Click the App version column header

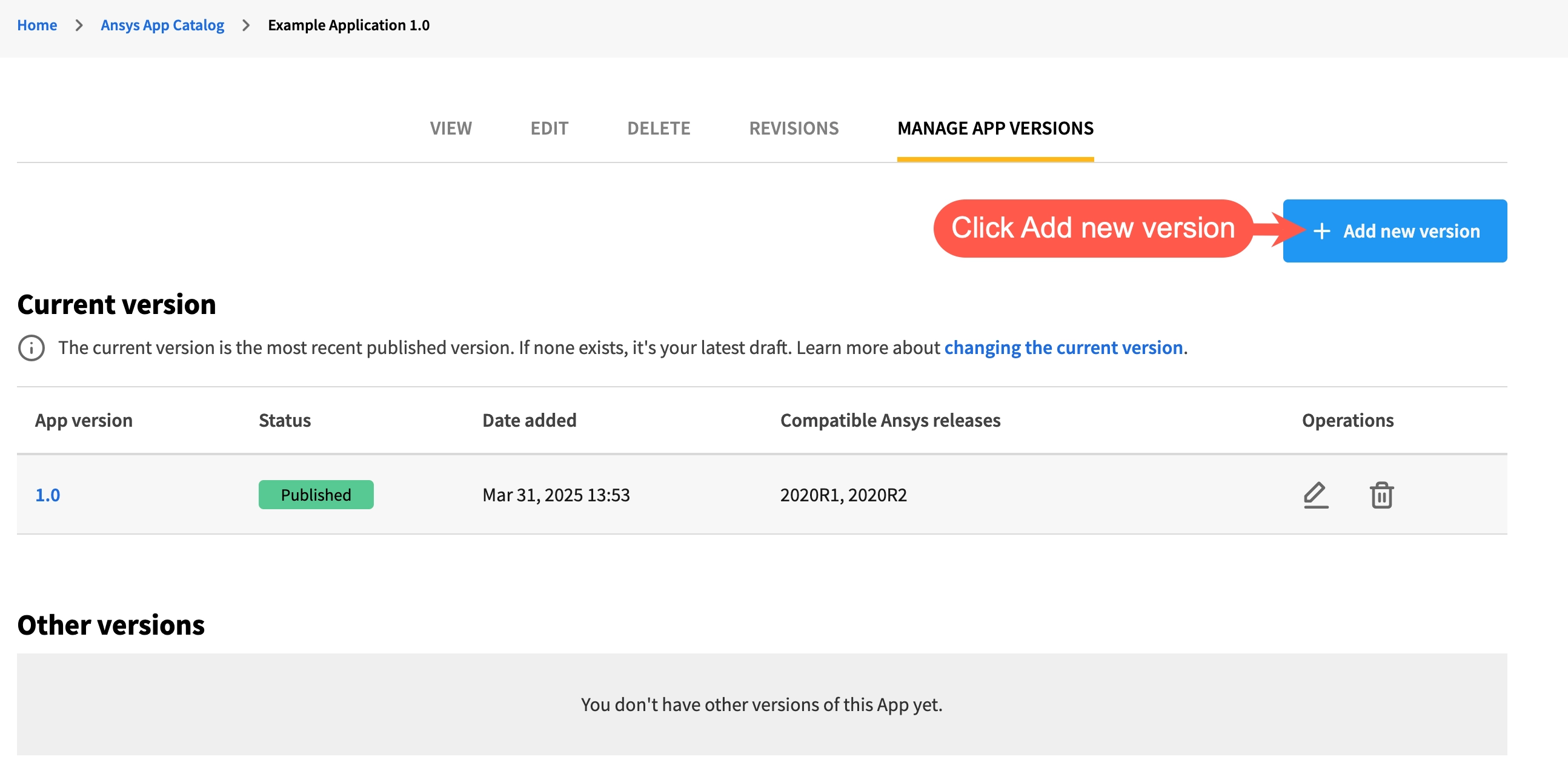click(84, 420)
